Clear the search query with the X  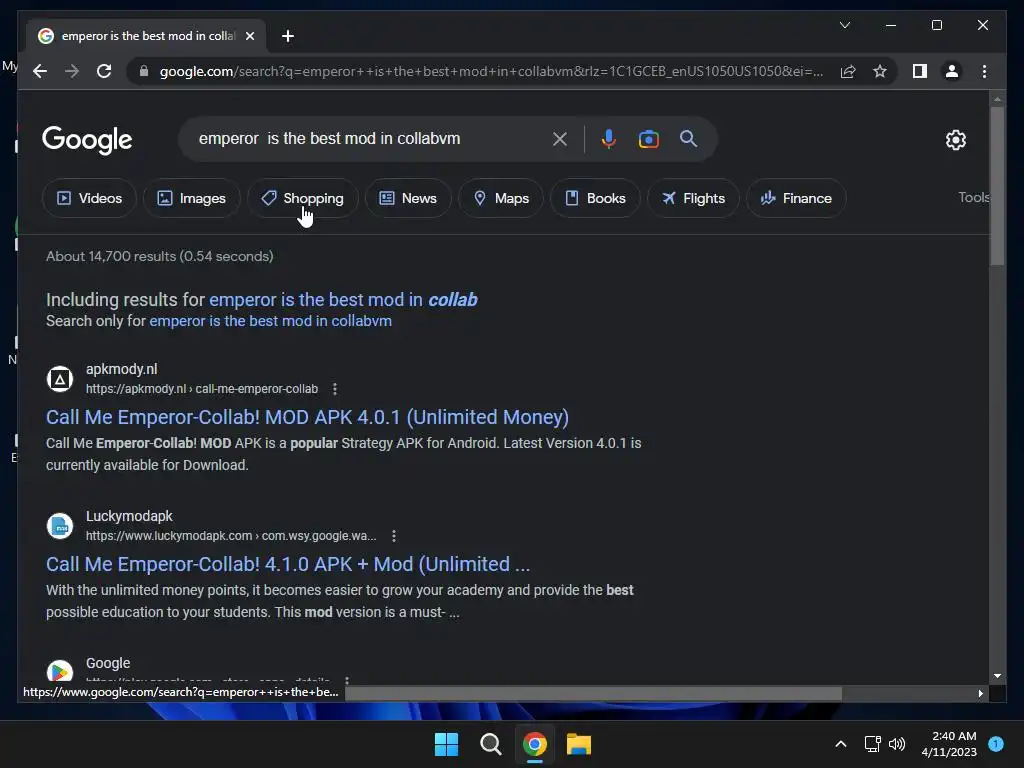560,139
